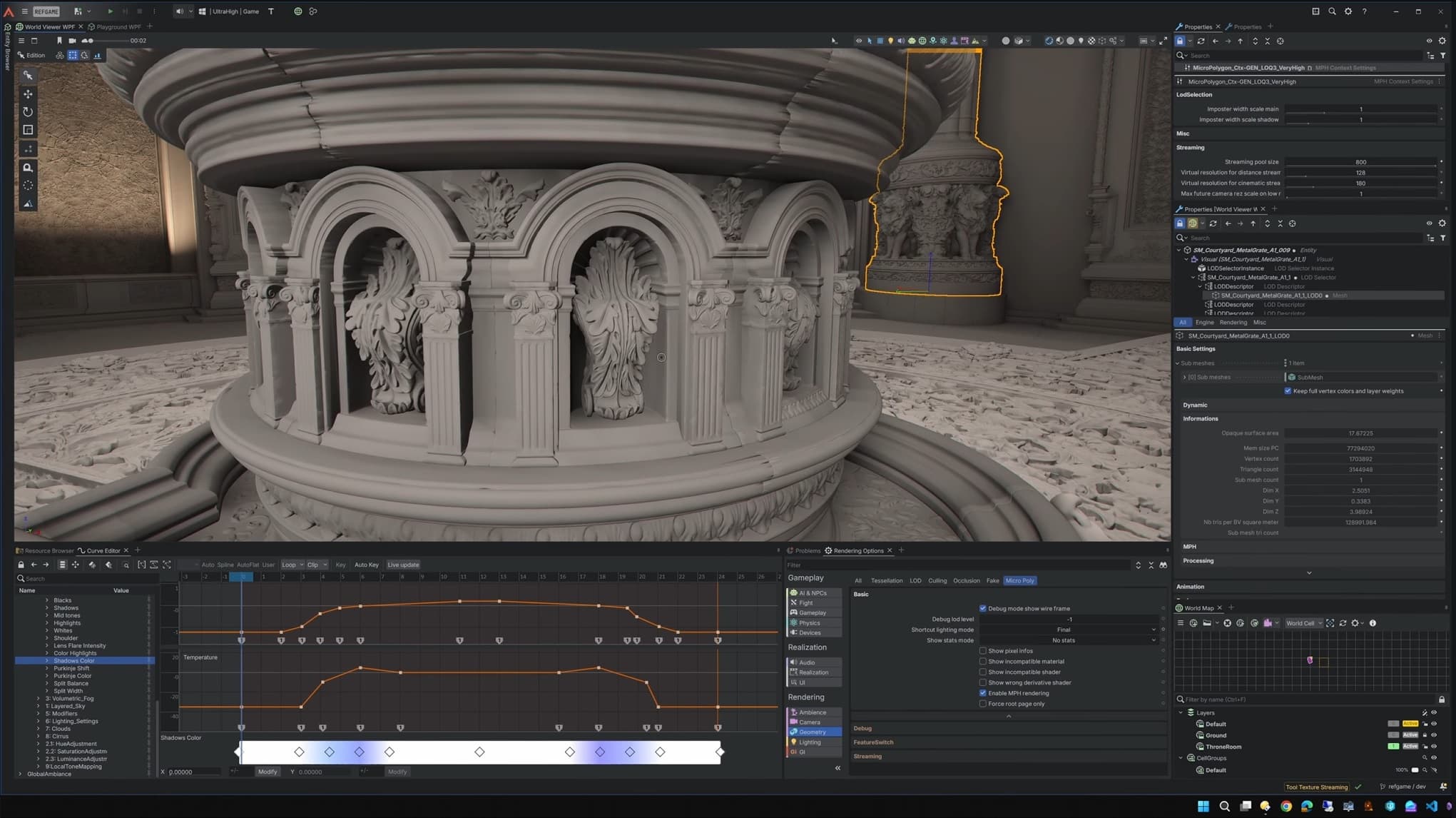Expand the Shadows Color tree item
The height and width of the screenshot is (818, 1456).
click(47, 660)
